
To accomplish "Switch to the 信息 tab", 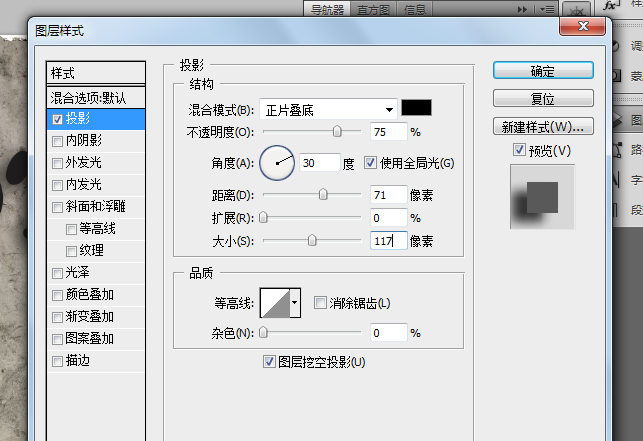I will 415,9.
